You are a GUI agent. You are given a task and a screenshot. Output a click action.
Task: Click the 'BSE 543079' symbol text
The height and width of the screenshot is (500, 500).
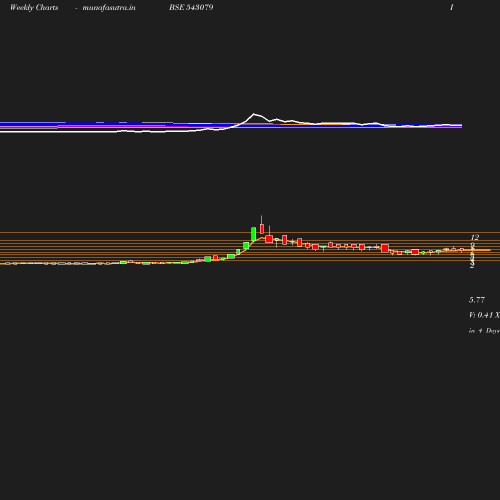[x=191, y=7]
